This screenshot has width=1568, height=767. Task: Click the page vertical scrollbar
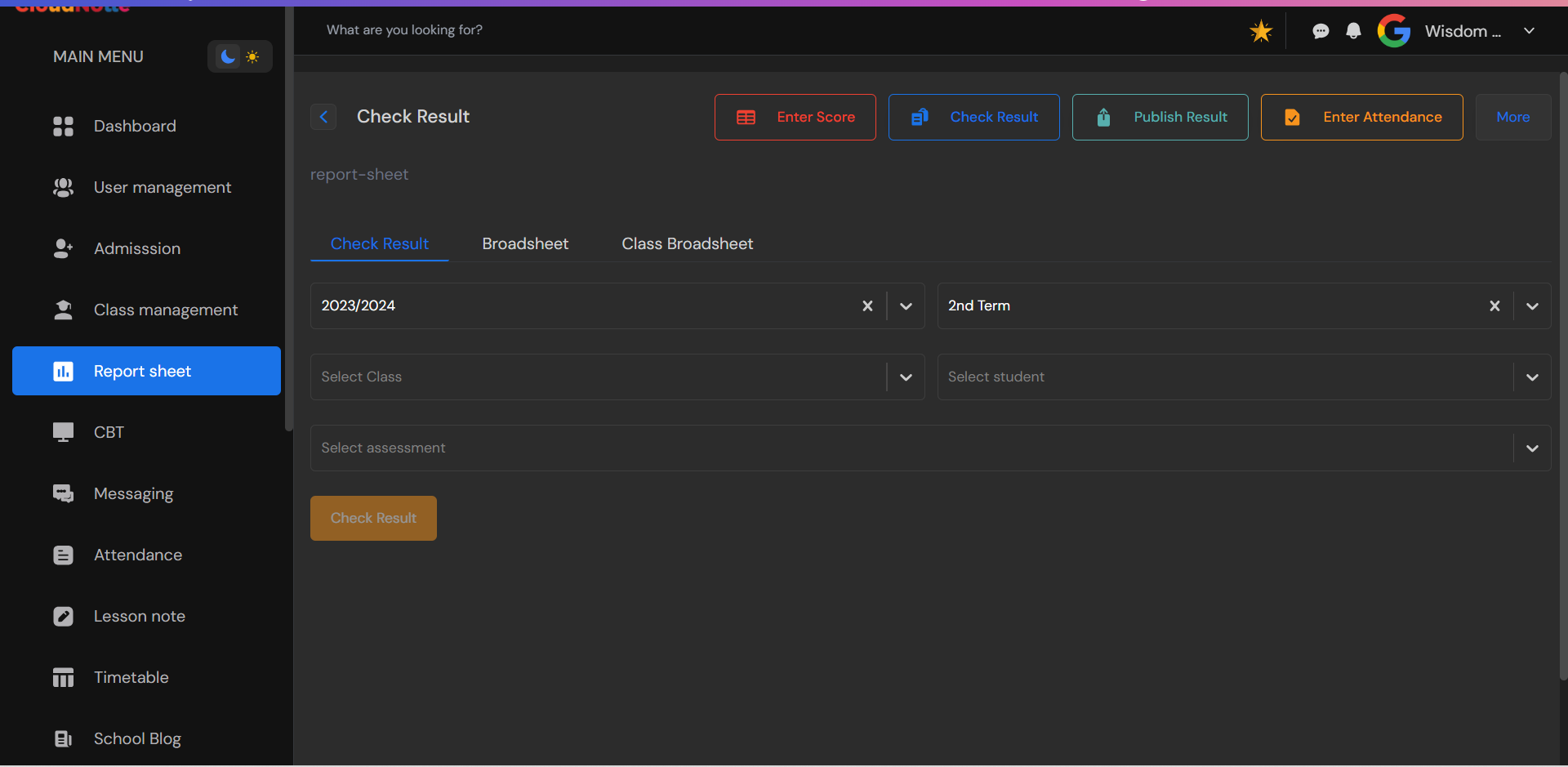[x=1563, y=376]
